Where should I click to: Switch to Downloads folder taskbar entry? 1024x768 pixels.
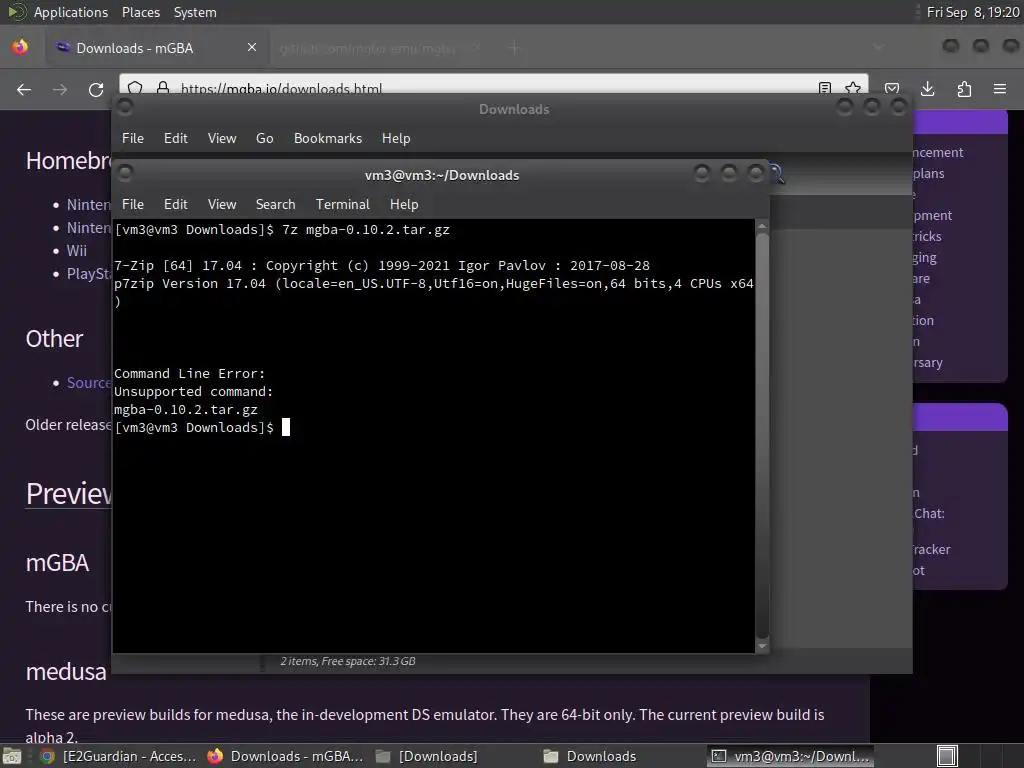click(621, 756)
